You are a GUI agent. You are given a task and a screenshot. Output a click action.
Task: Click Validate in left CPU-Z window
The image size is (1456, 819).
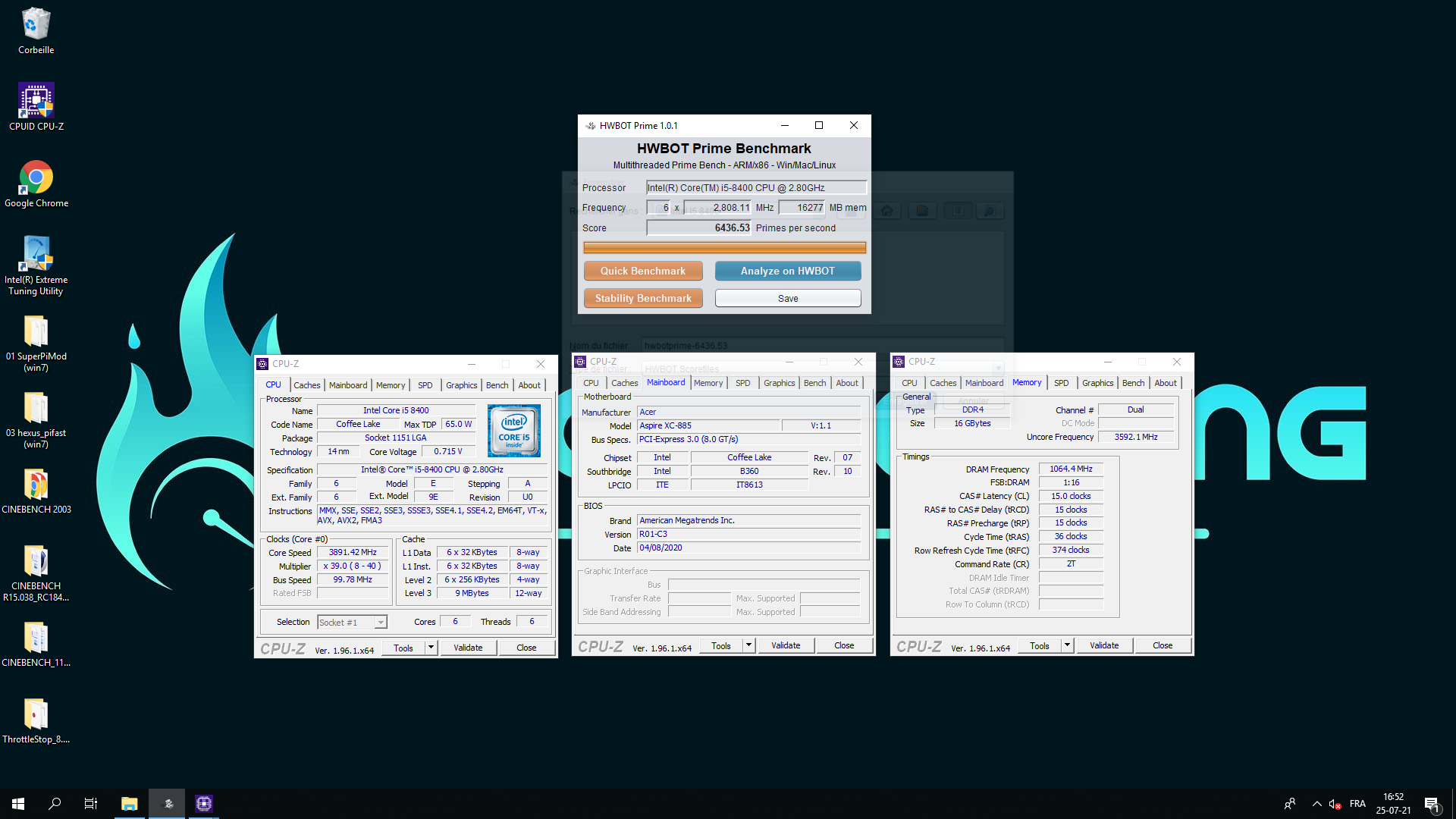pos(468,648)
